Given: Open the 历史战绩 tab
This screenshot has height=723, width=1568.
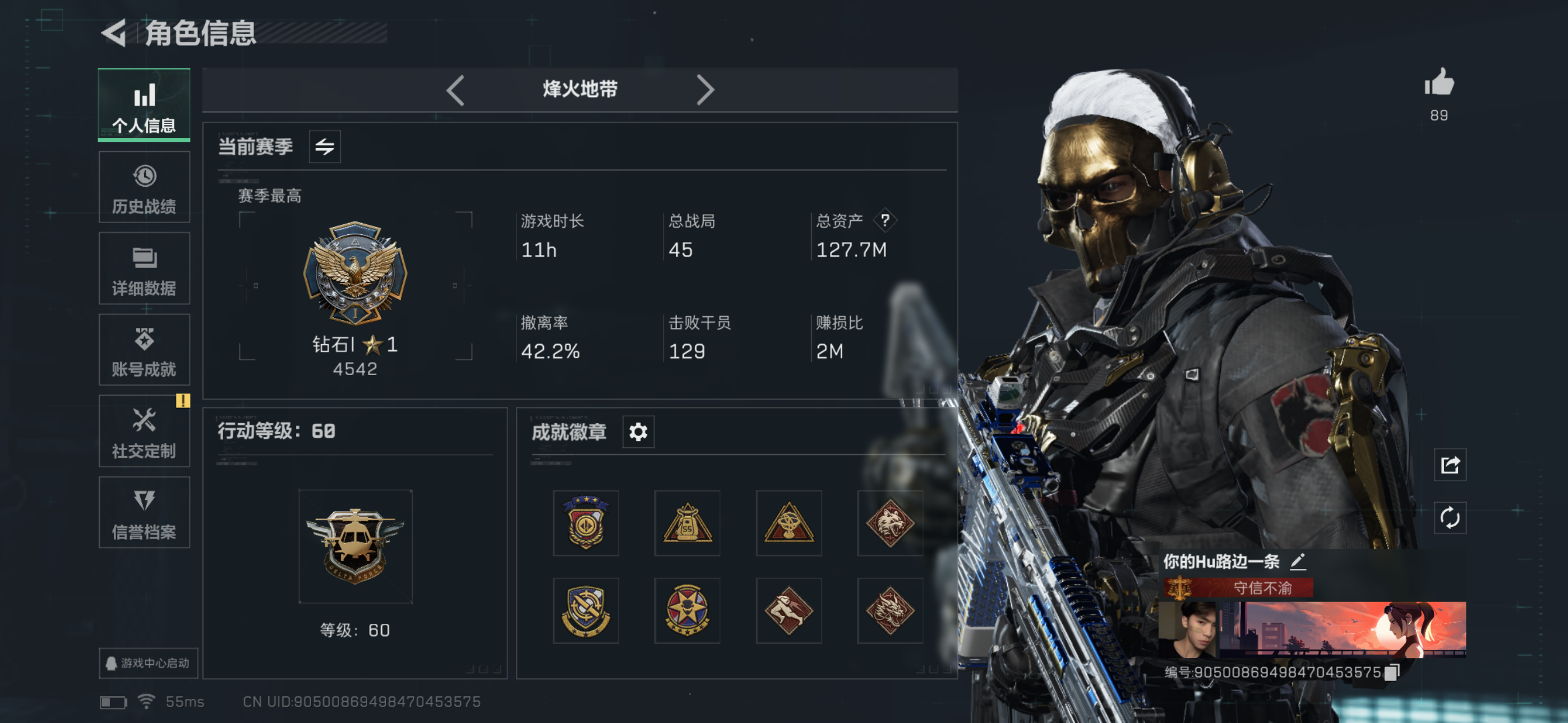Looking at the screenshot, I should click(144, 187).
